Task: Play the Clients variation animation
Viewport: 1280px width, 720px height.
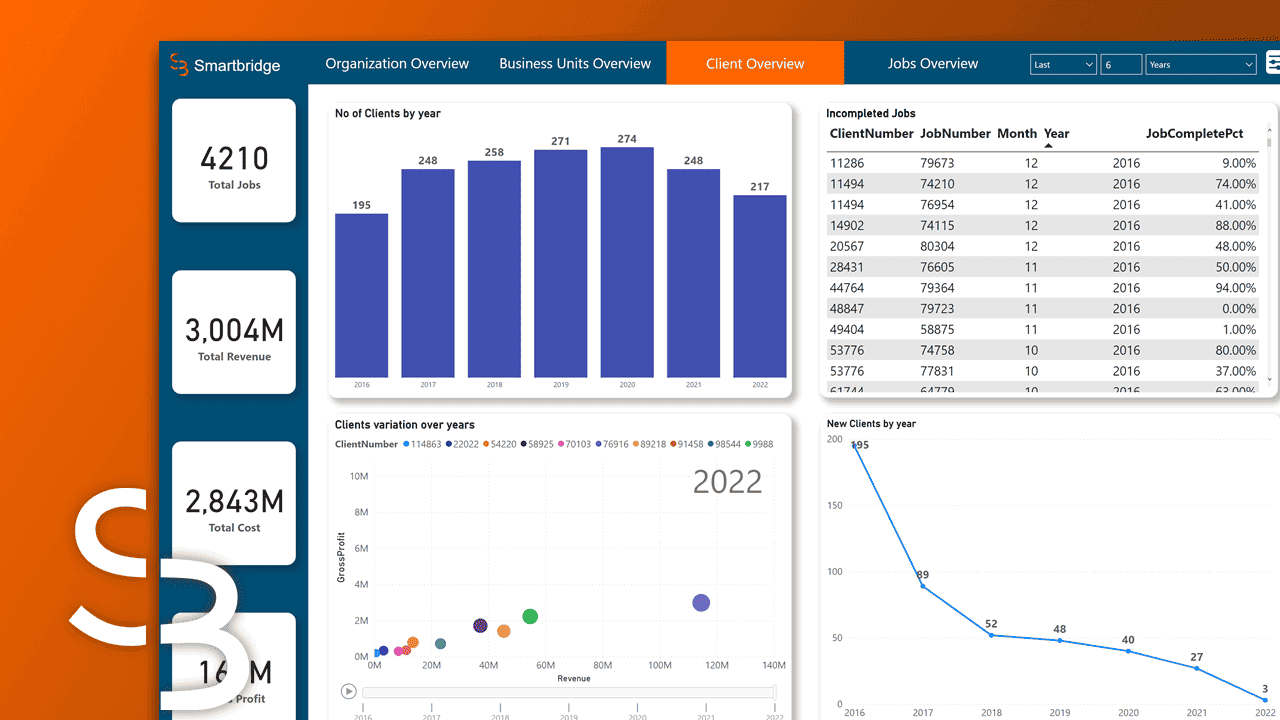Action: 348,691
